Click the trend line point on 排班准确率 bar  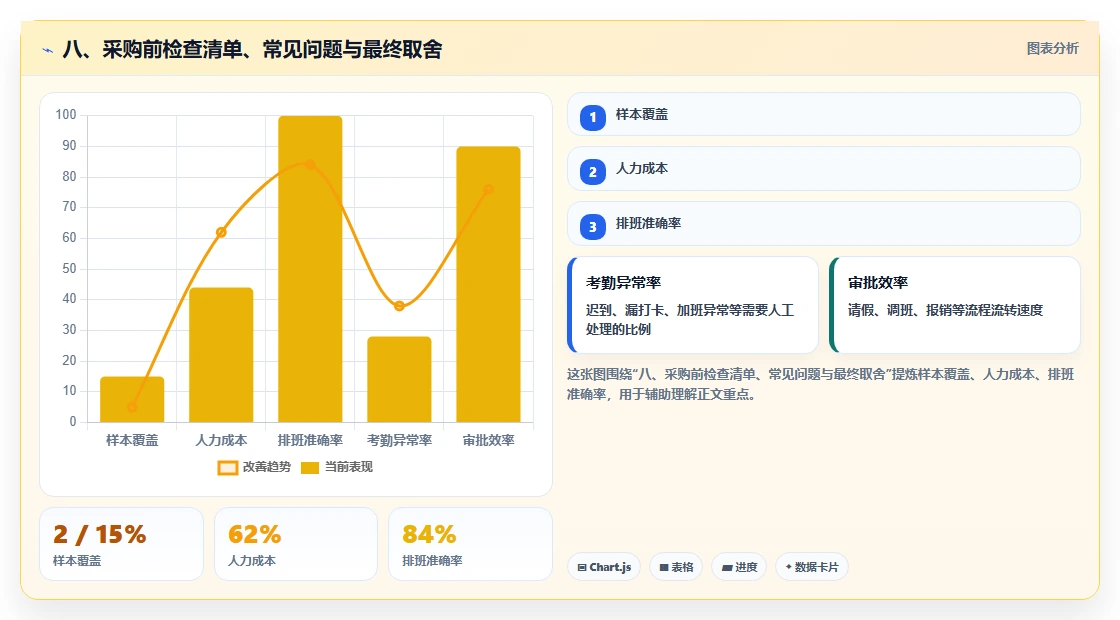(310, 164)
